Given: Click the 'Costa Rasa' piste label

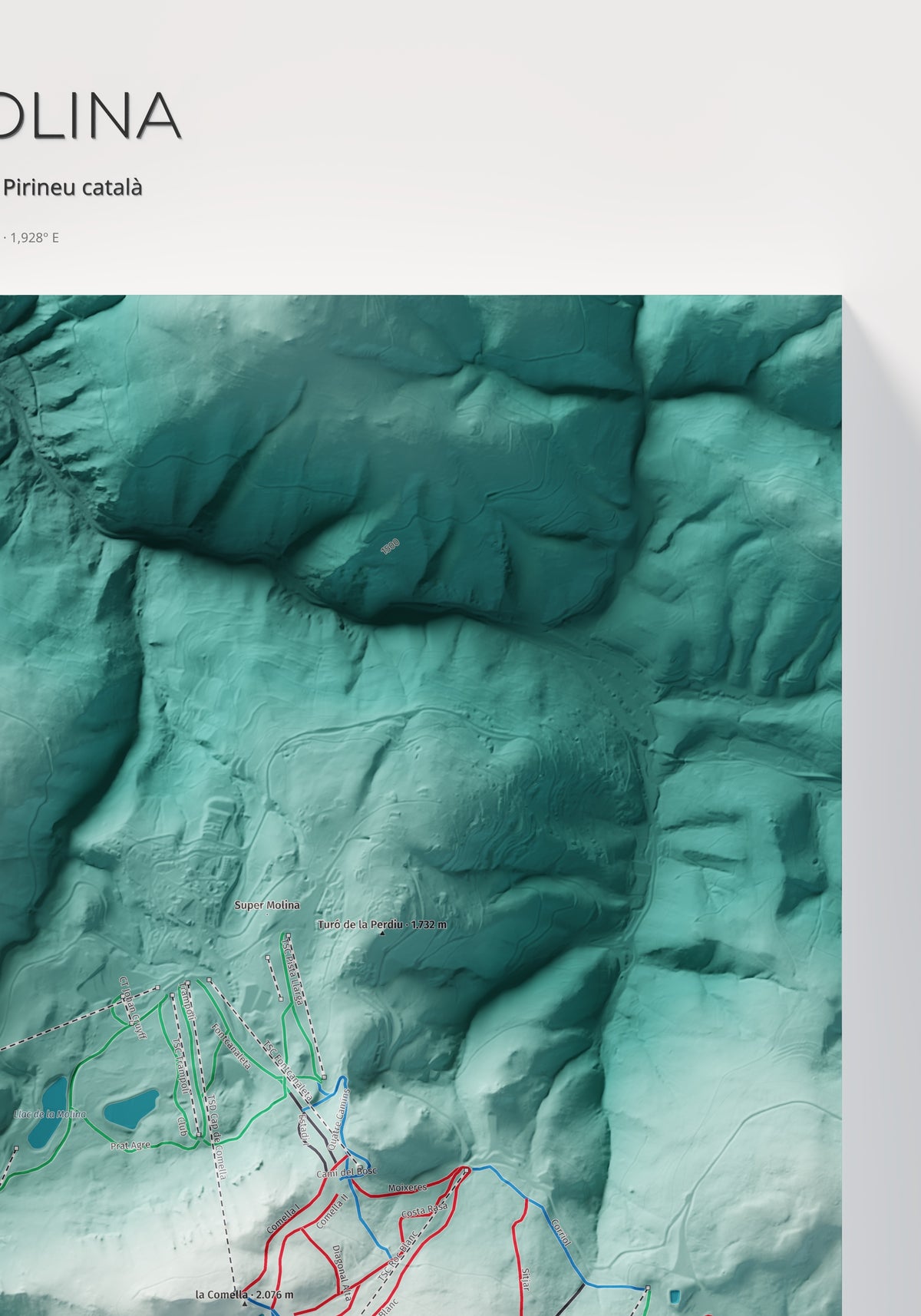Looking at the screenshot, I should pyautogui.click(x=424, y=1211).
